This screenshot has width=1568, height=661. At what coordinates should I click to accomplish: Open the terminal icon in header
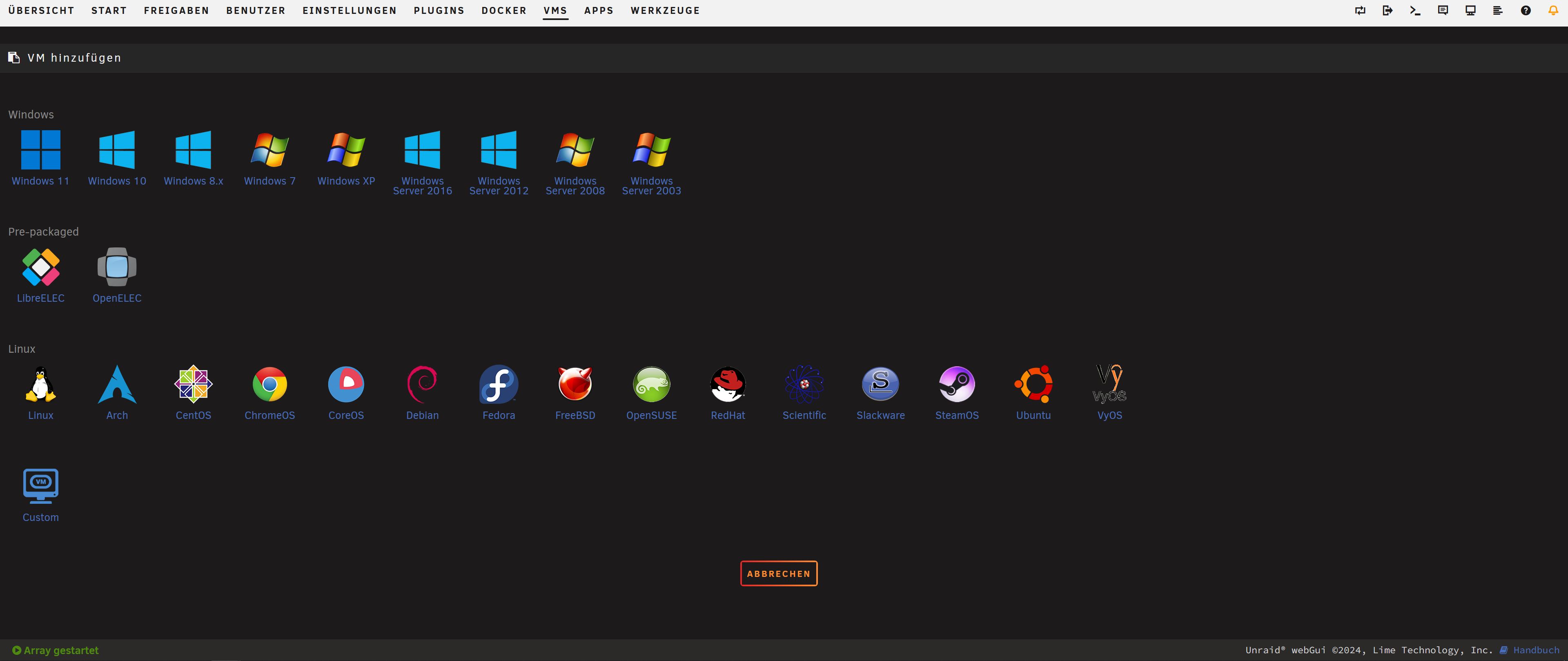(x=1415, y=10)
